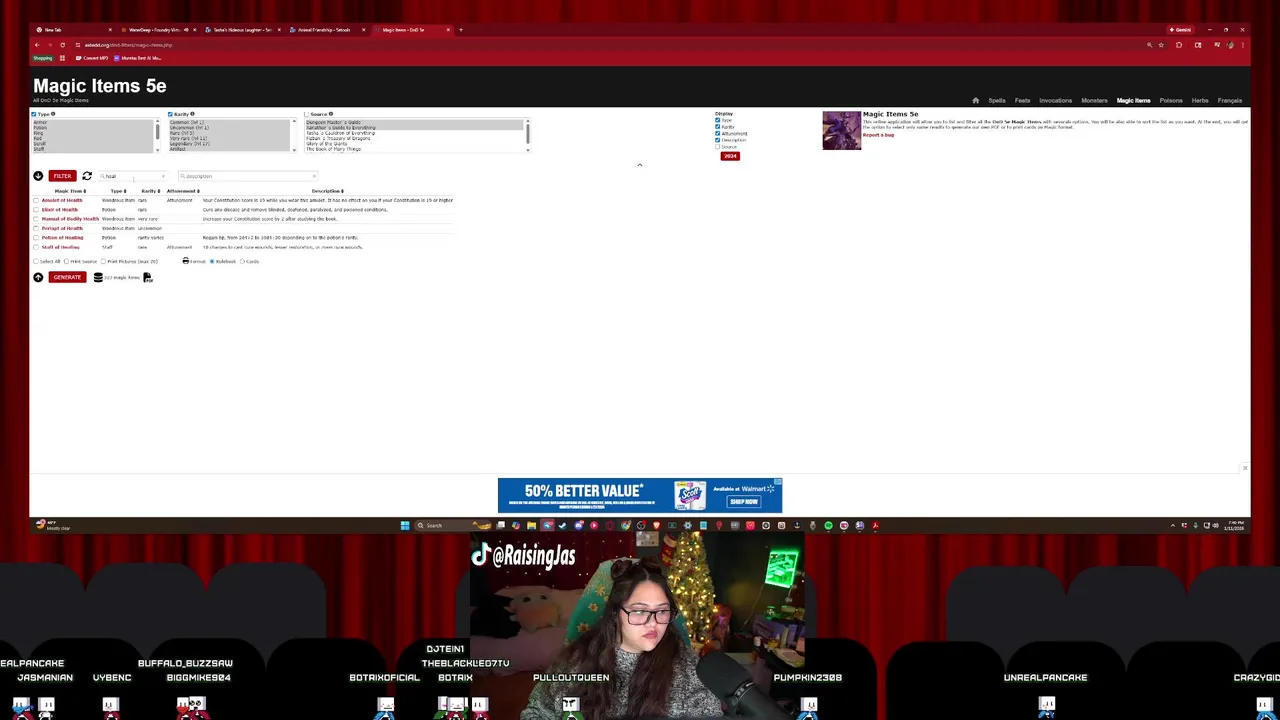Open the Report a bug link
The width and height of the screenshot is (1280, 720).
coord(878,135)
